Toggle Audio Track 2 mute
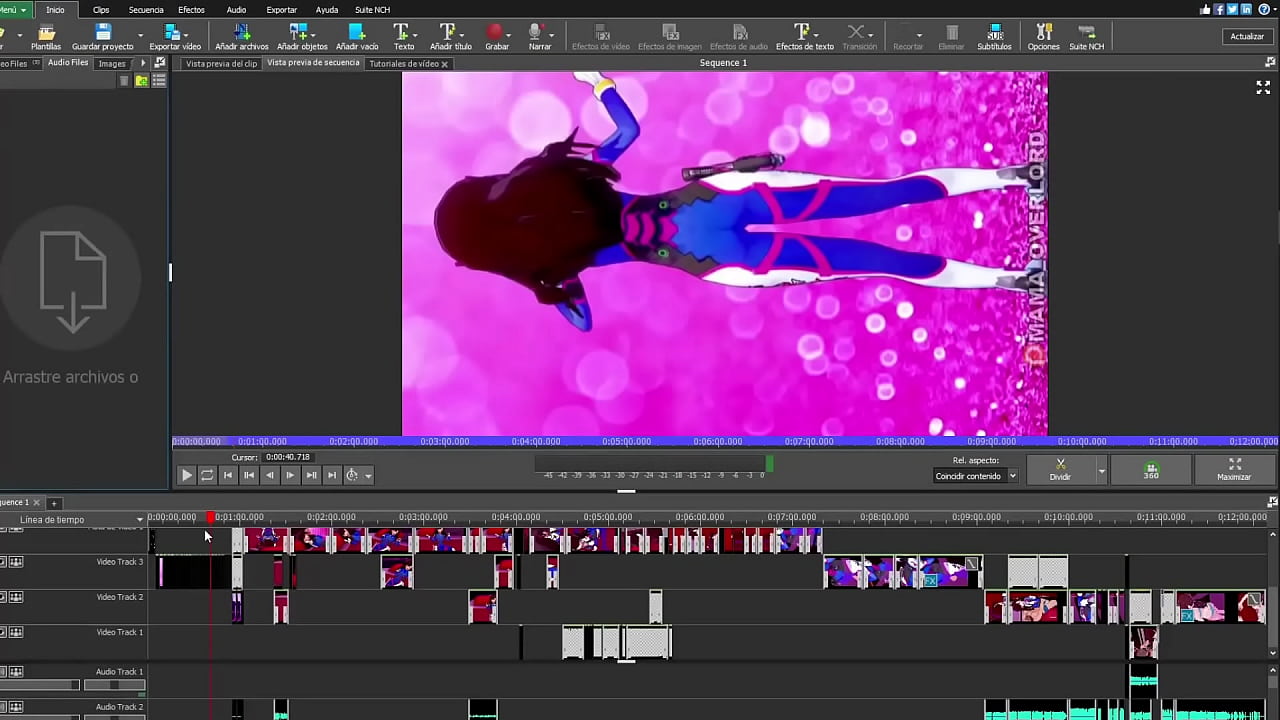Viewport: 1280px width, 720px height. pyautogui.click(x=3, y=707)
